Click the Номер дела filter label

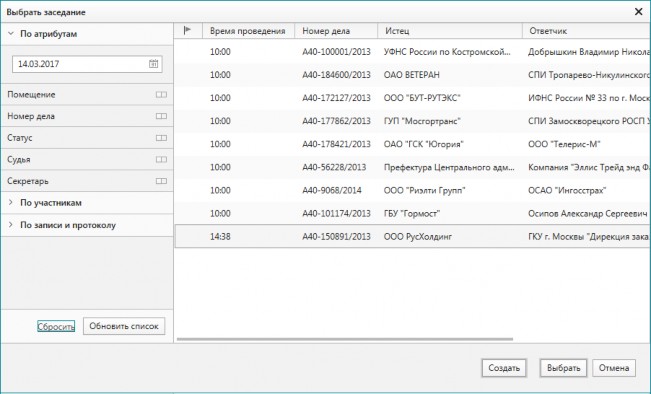point(31,116)
